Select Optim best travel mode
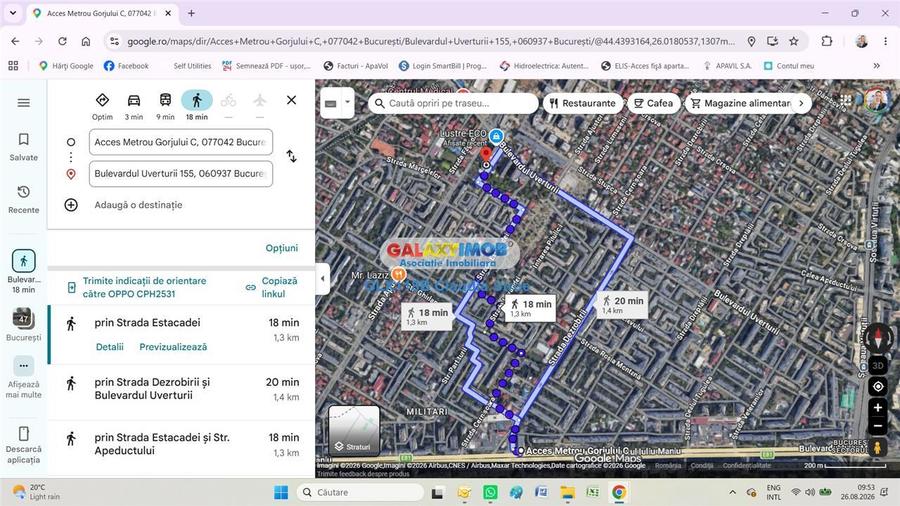Screen dimensions: 900x506 tap(102, 106)
